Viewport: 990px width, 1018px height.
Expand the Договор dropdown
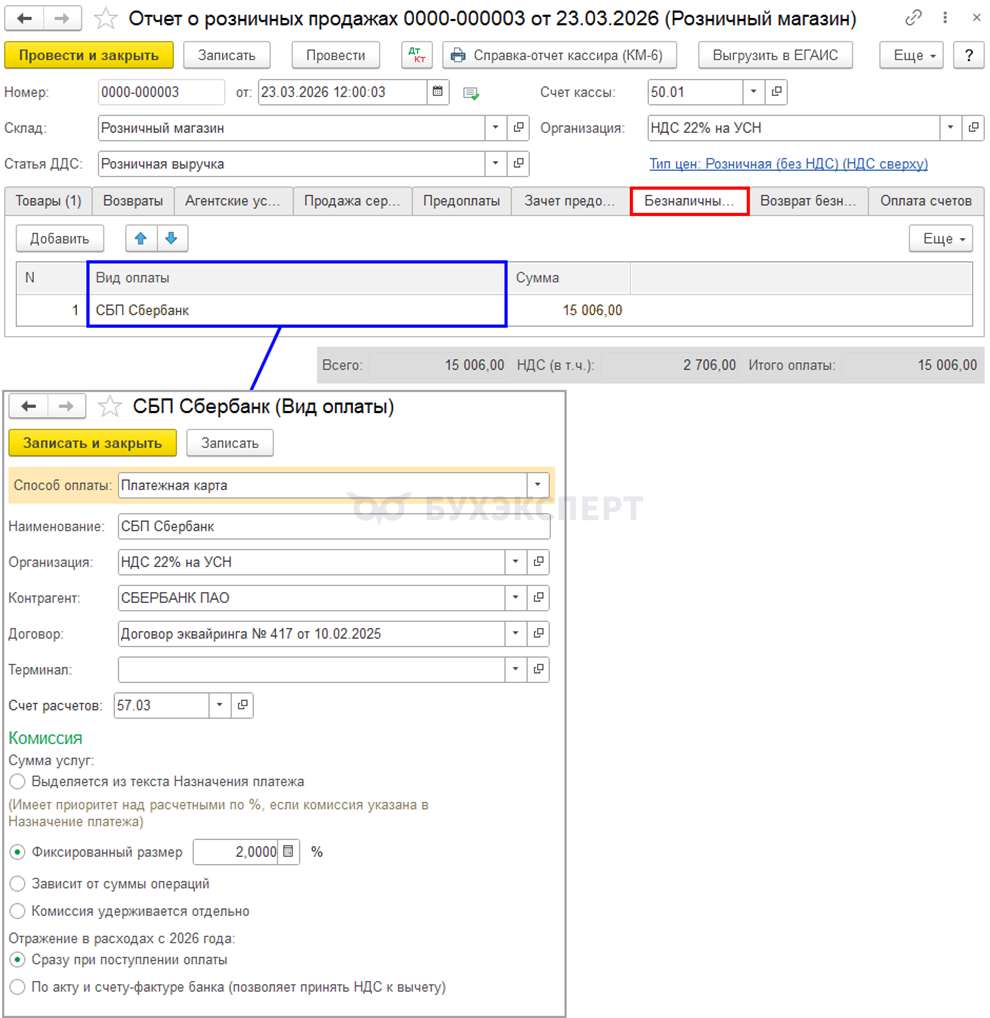(515, 633)
